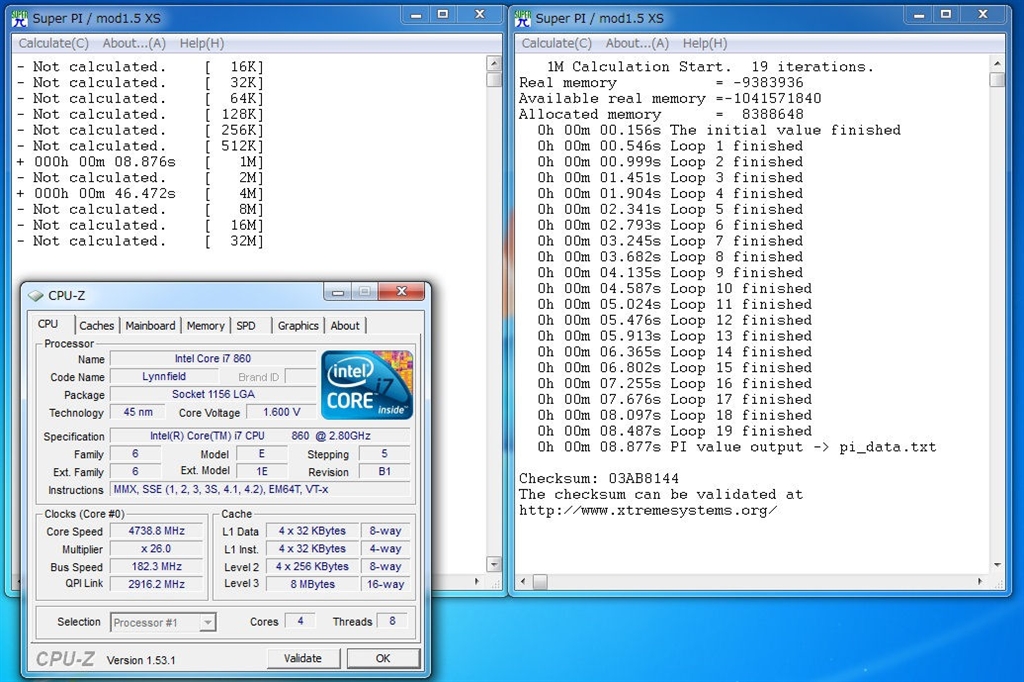This screenshot has height=682, width=1024.
Task: Click the Super PI icon in the calculation log window
Action: click(x=522, y=18)
